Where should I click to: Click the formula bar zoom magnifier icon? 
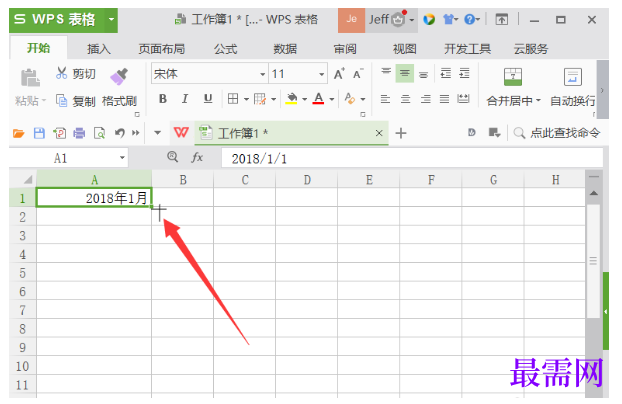click(x=172, y=157)
